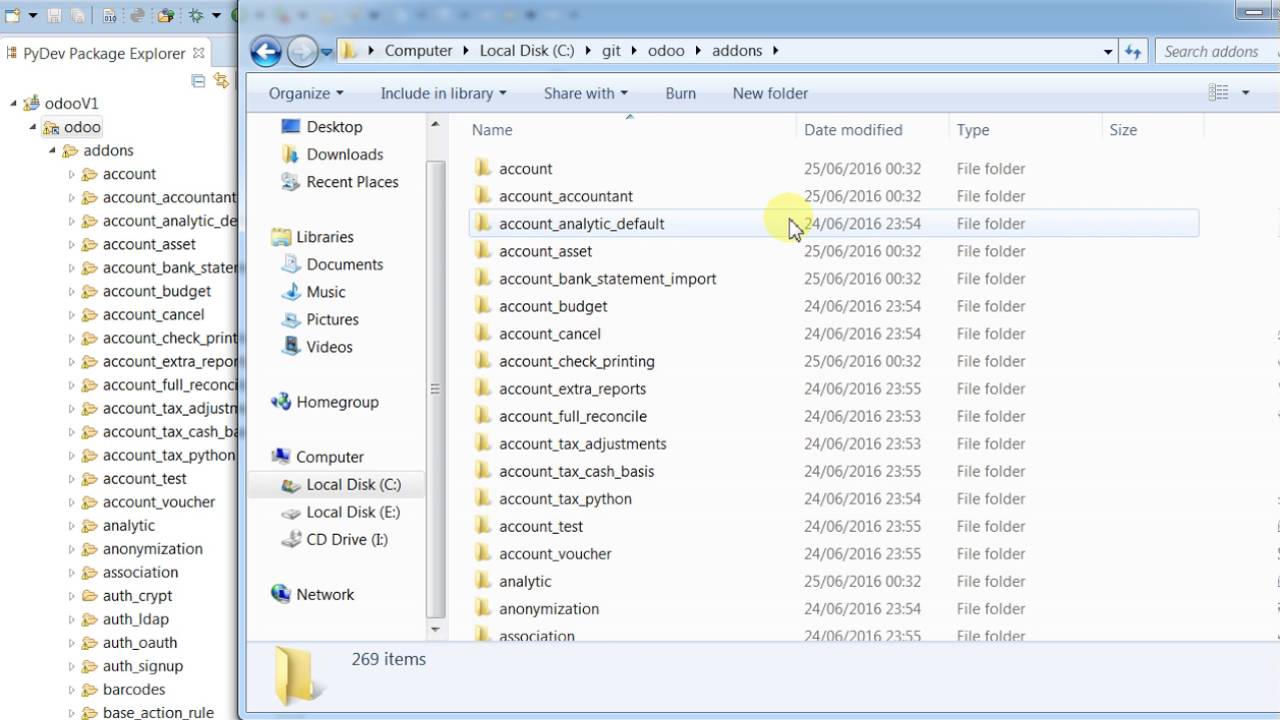This screenshot has height=720, width=1280.
Task: Click git in the address breadcrumb
Action: tap(611, 51)
